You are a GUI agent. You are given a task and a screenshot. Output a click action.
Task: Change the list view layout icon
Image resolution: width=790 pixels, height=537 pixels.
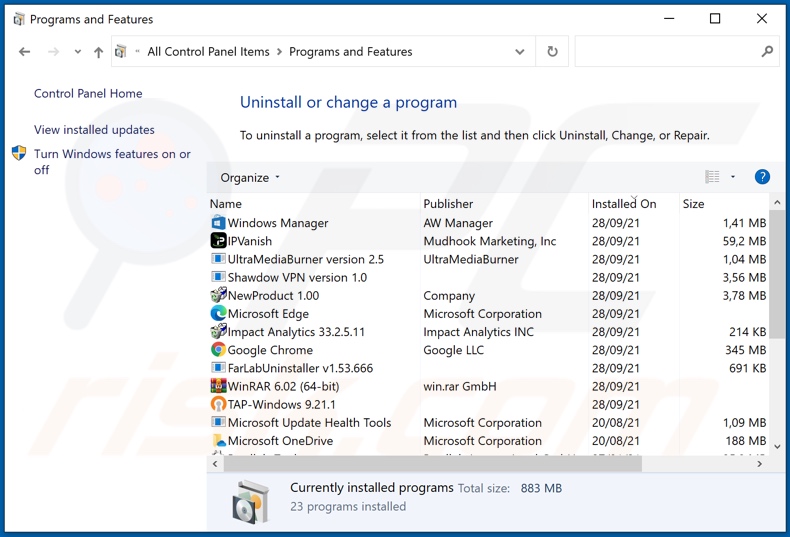click(x=712, y=177)
